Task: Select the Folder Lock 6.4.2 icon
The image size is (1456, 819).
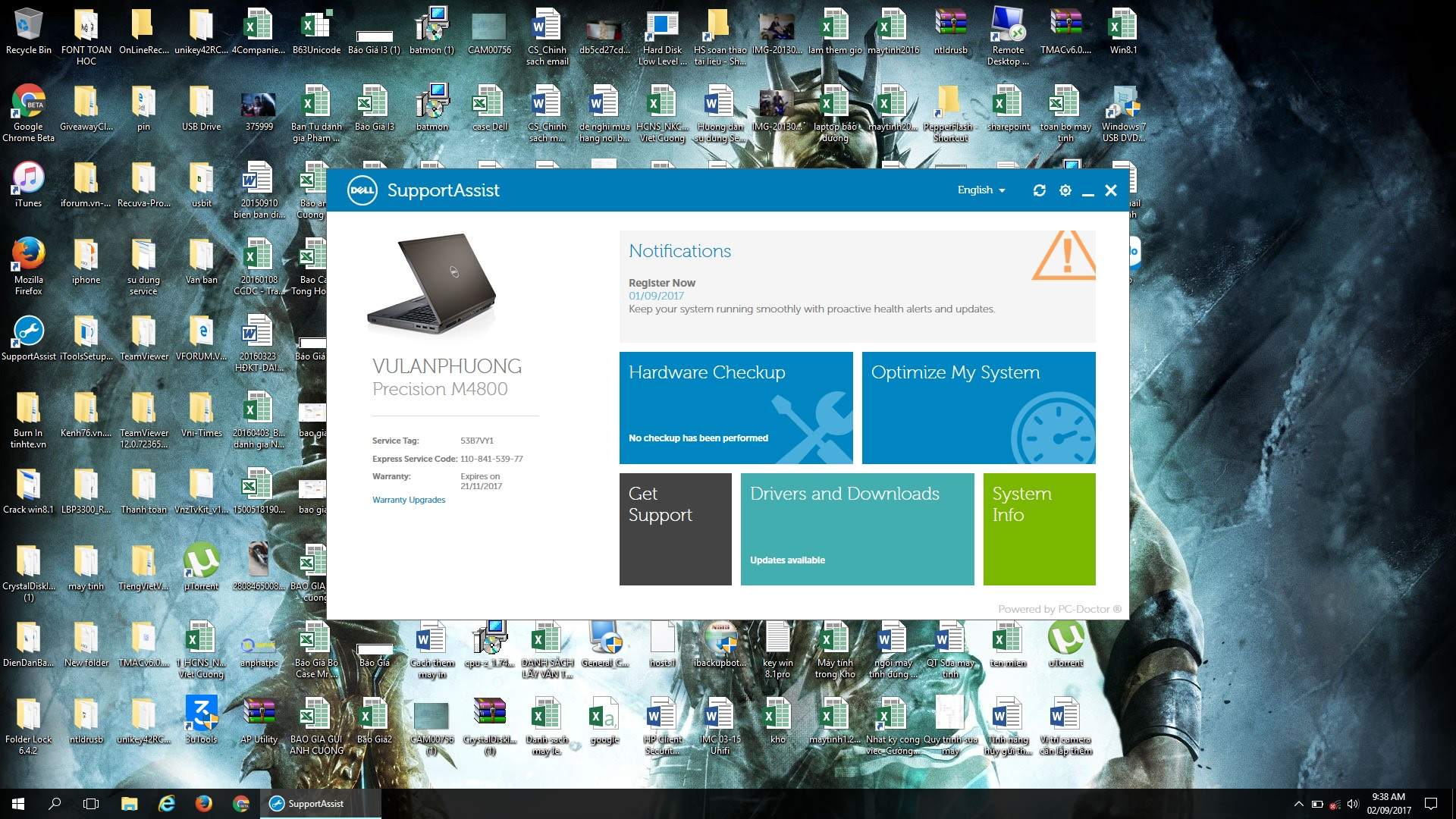Action: [28, 726]
